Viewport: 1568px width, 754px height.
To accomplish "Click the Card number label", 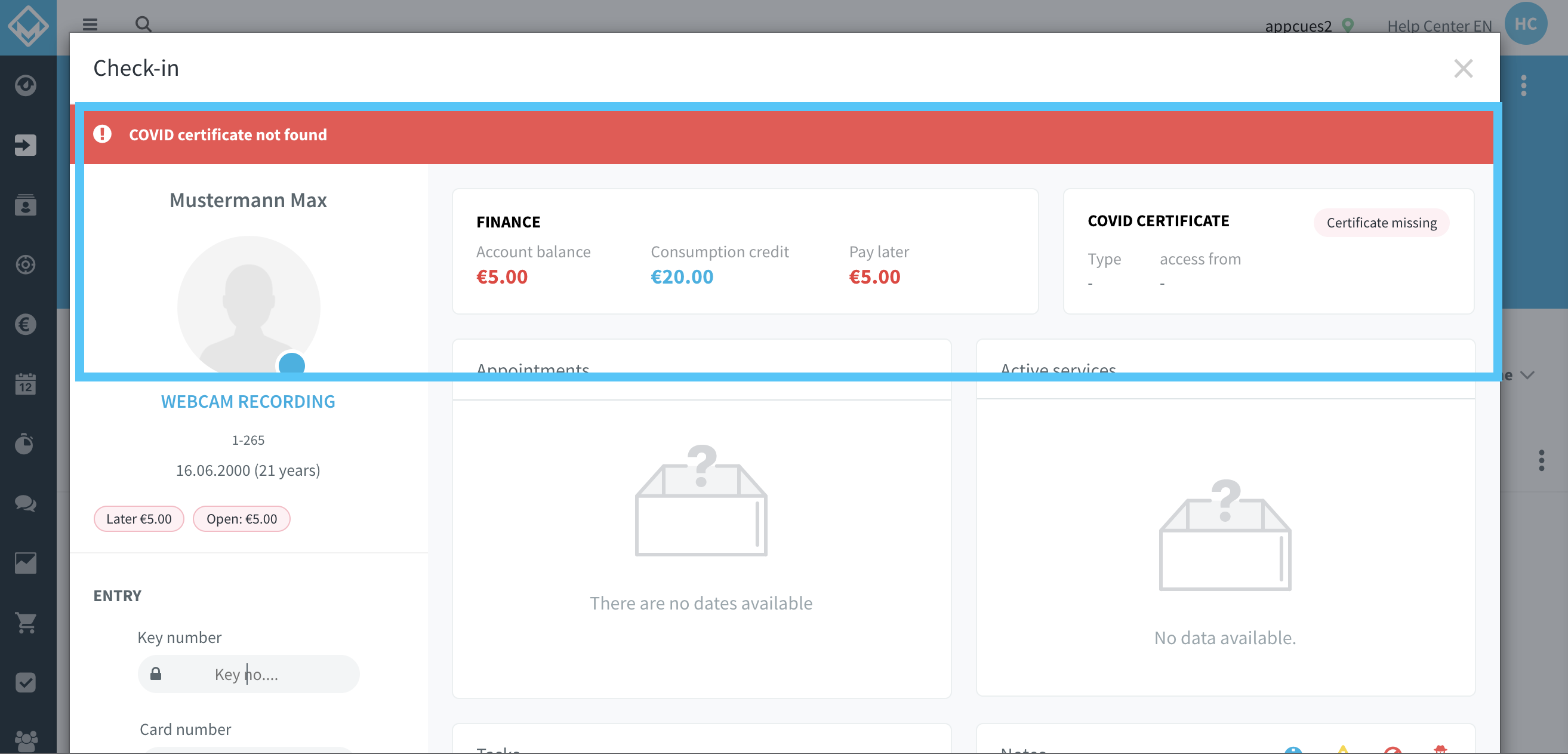I will click(x=185, y=729).
